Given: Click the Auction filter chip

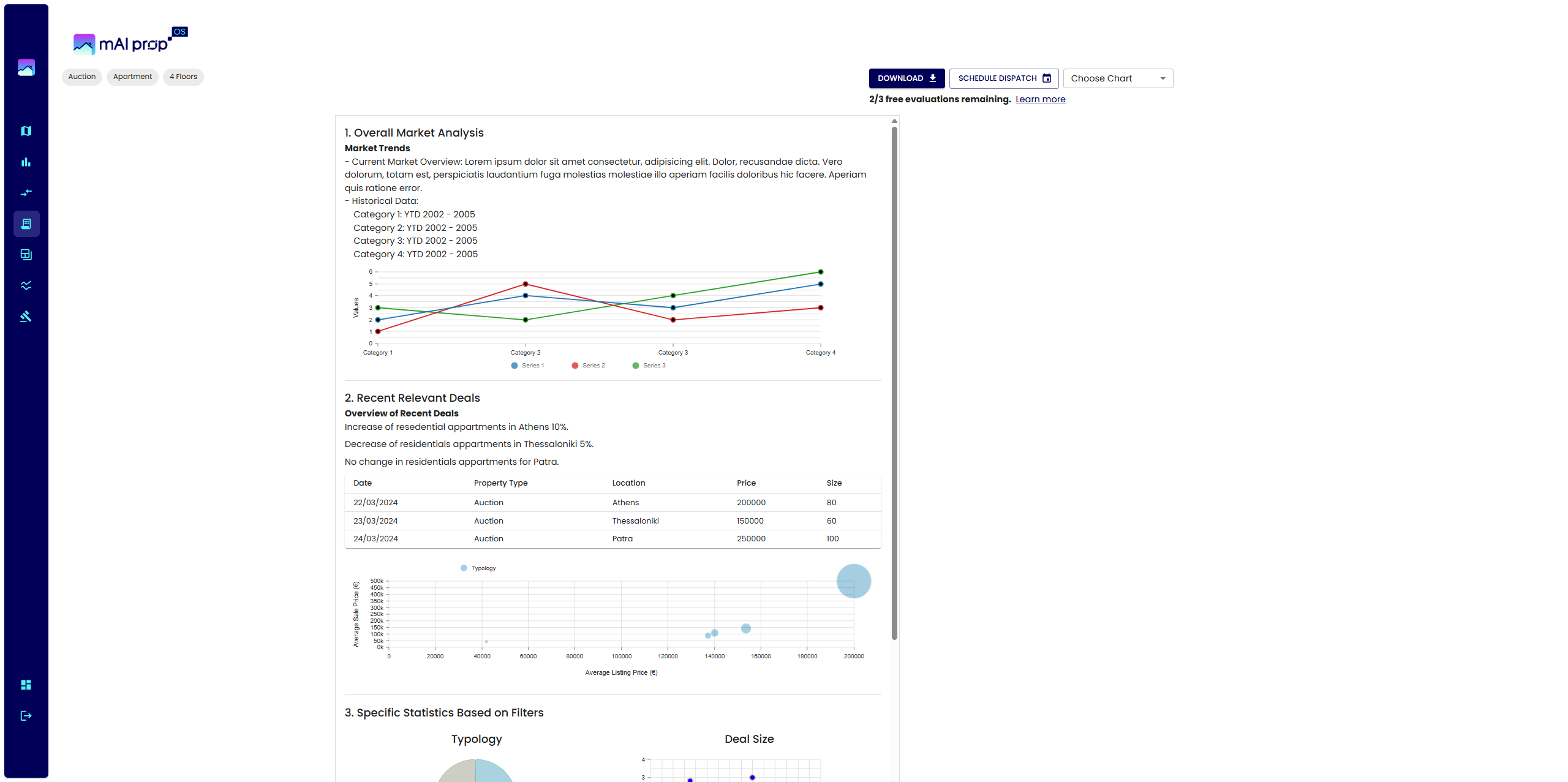Looking at the screenshot, I should tap(82, 77).
